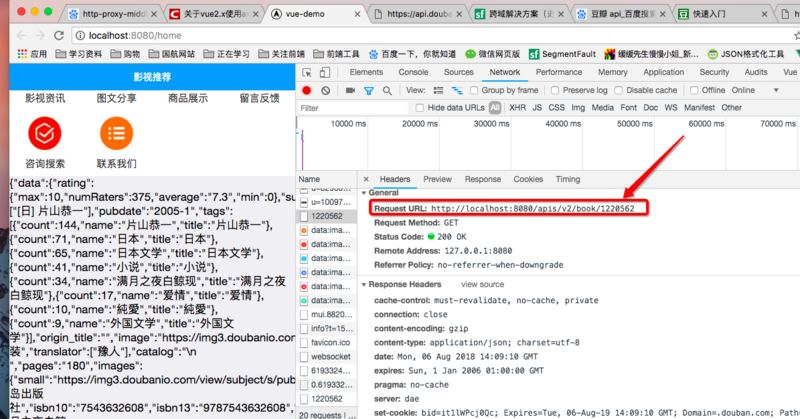Close the request details pane X
Screen dimensions: 800x419
click(x=366, y=179)
